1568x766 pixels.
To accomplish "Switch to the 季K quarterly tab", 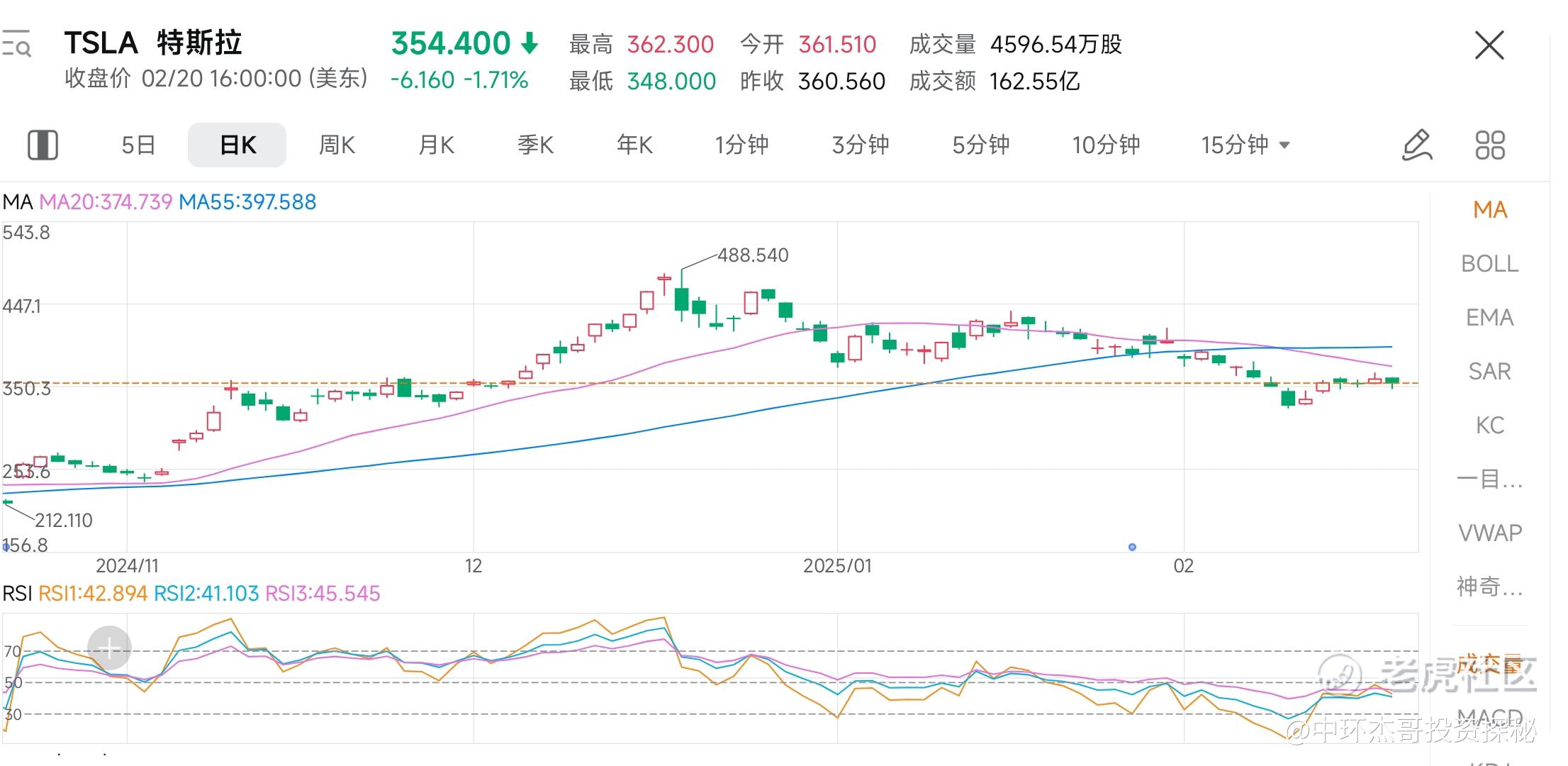I will tap(535, 145).
